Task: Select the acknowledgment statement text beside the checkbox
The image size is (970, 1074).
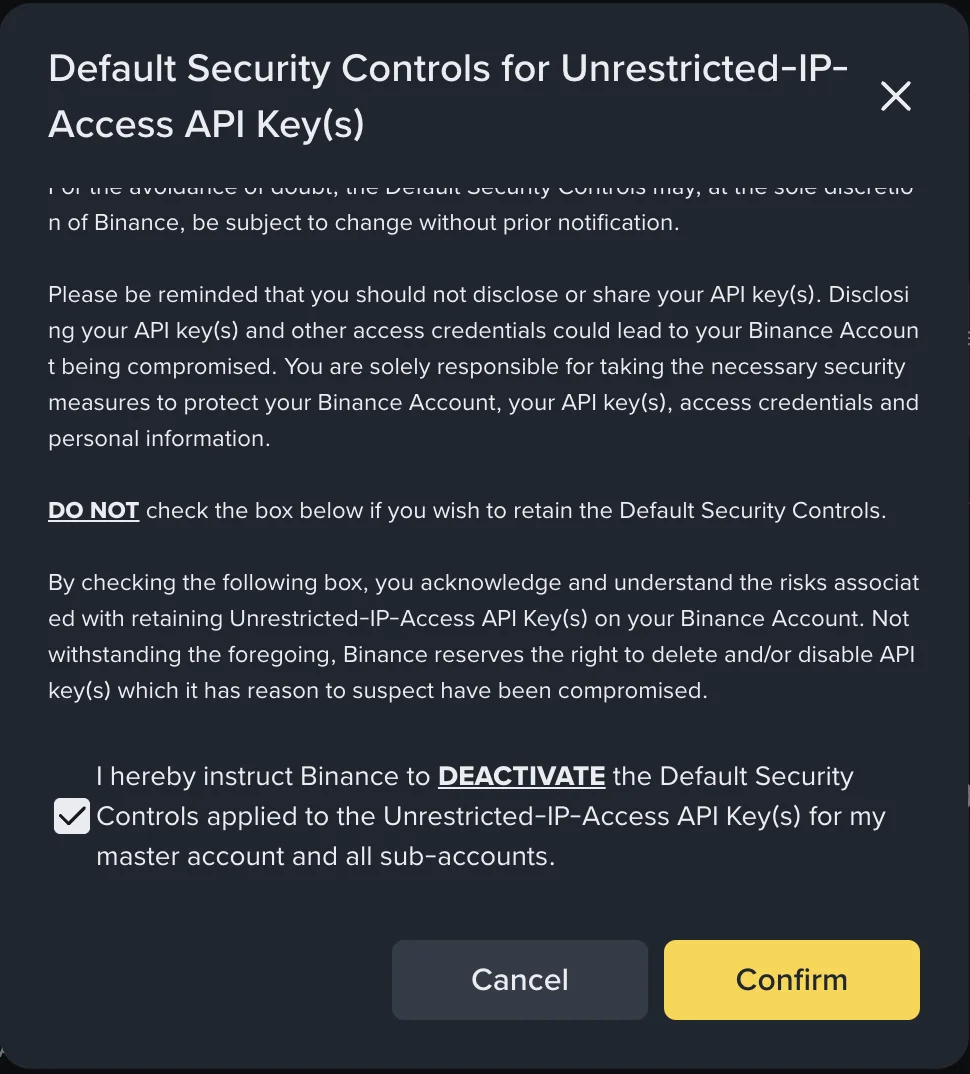Action: pos(490,816)
